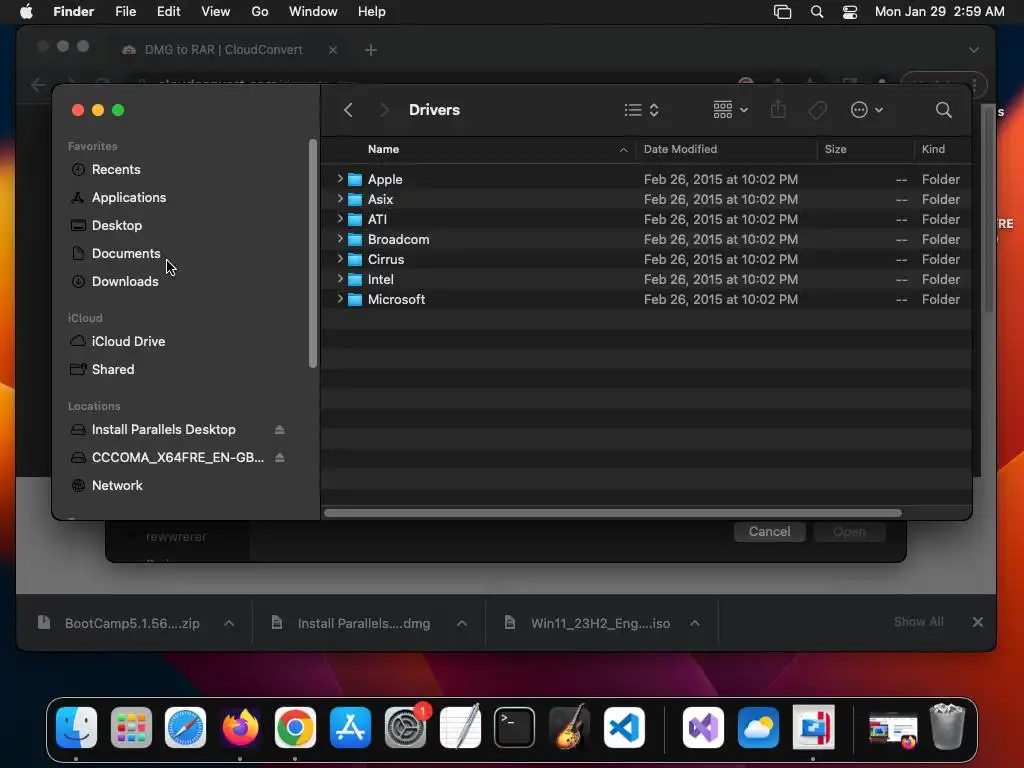
Task: Open the Go menu
Action: pyautogui.click(x=260, y=12)
